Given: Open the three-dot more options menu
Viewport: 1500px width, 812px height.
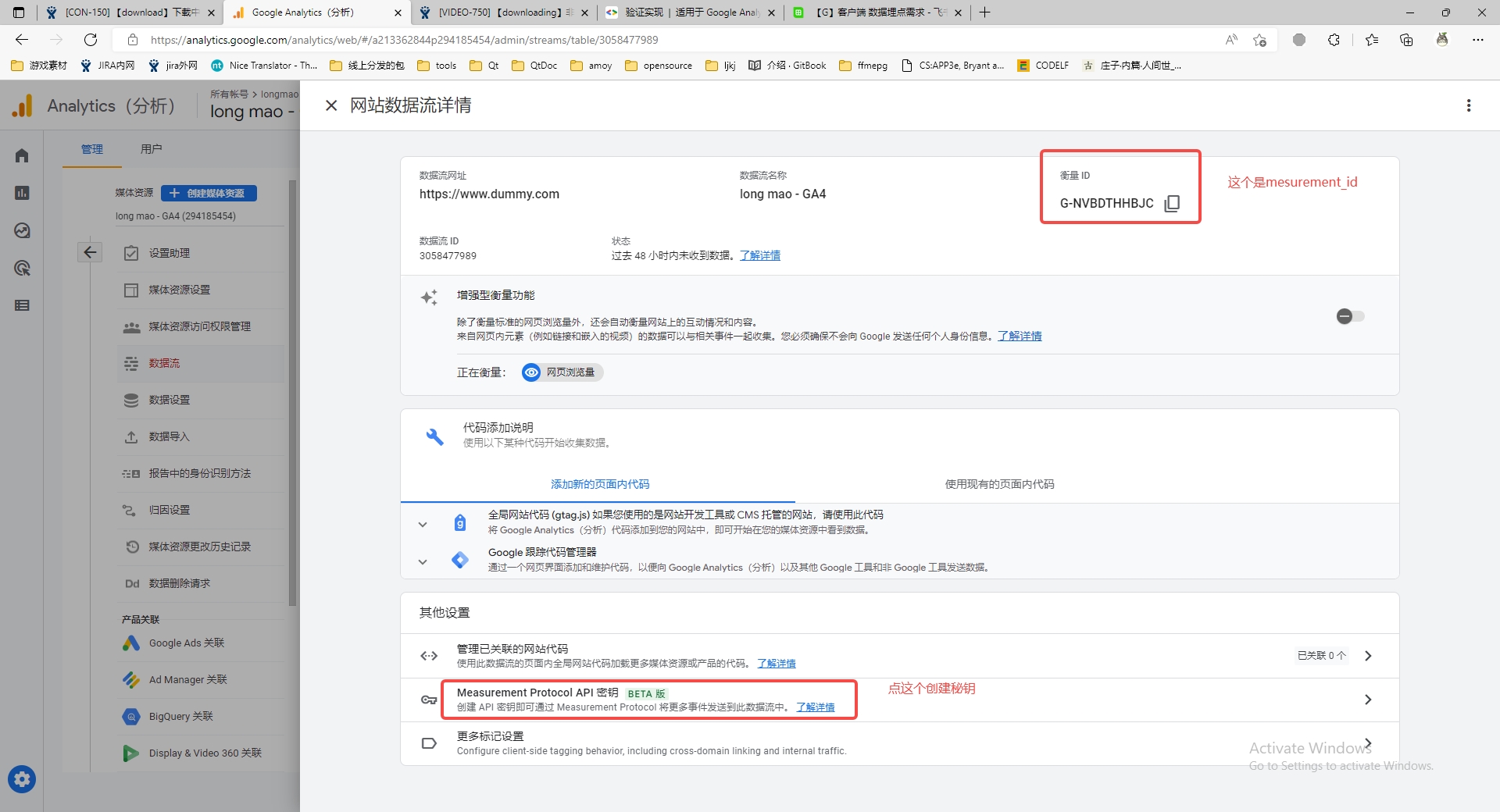Looking at the screenshot, I should pos(1469,105).
